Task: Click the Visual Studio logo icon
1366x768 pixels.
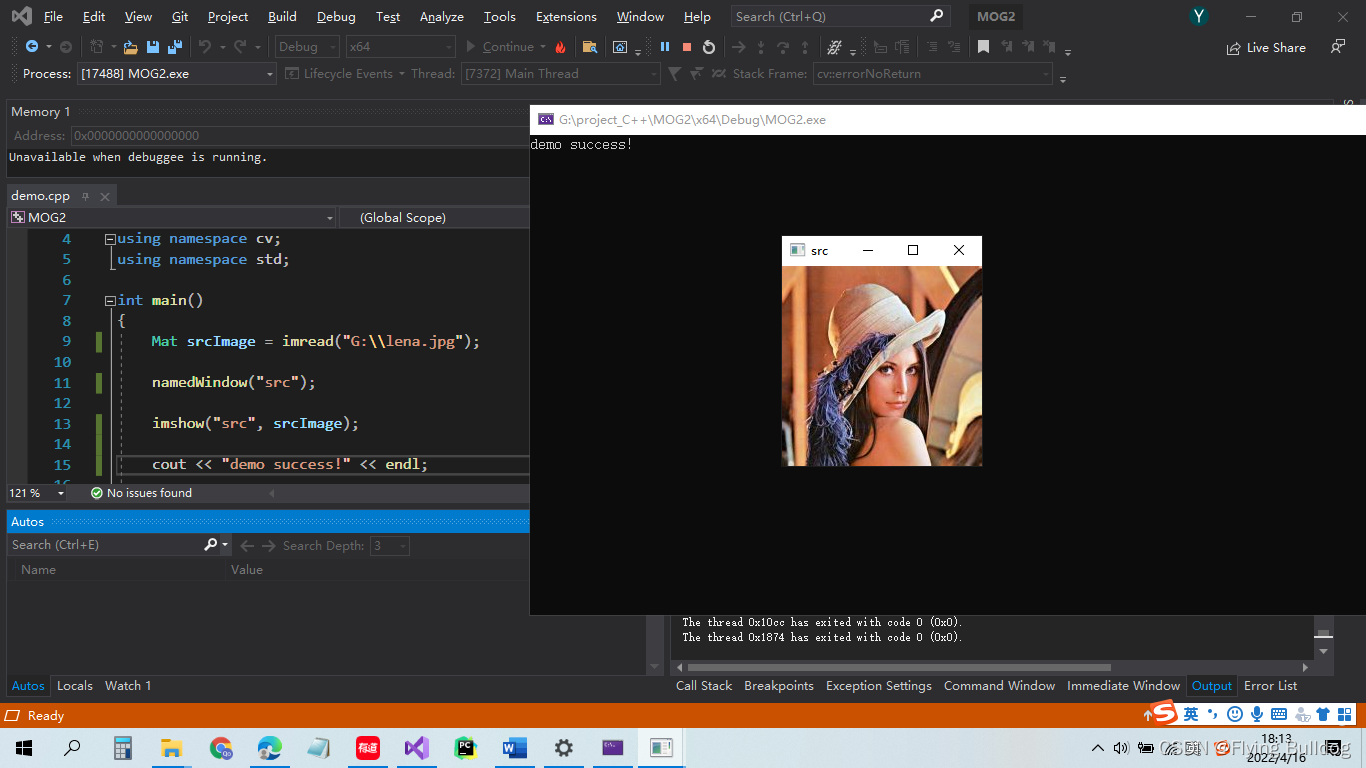Action: (x=21, y=16)
